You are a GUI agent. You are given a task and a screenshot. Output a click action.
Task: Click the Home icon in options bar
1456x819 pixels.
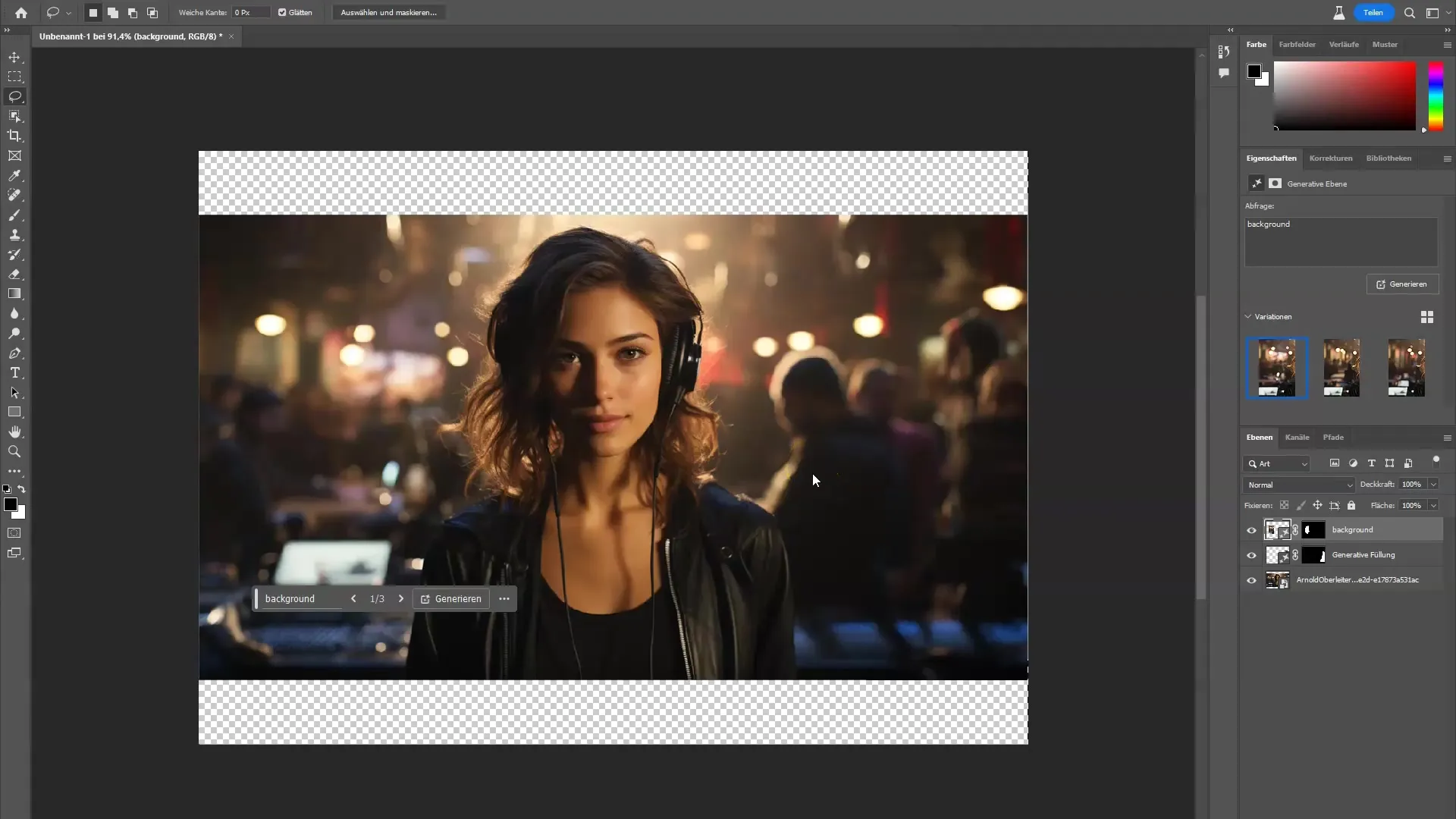[21, 12]
